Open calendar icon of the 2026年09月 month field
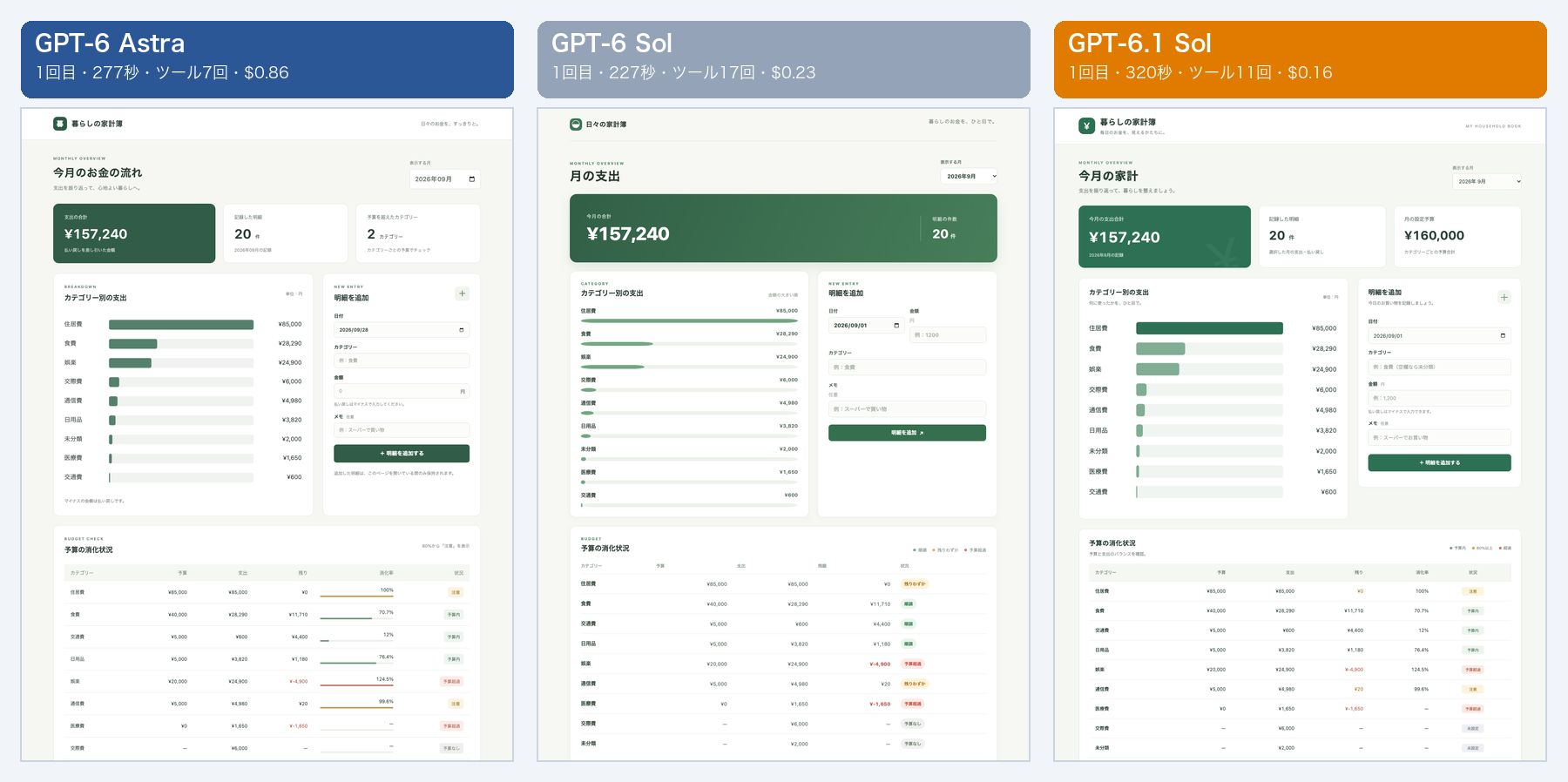 pos(472,179)
